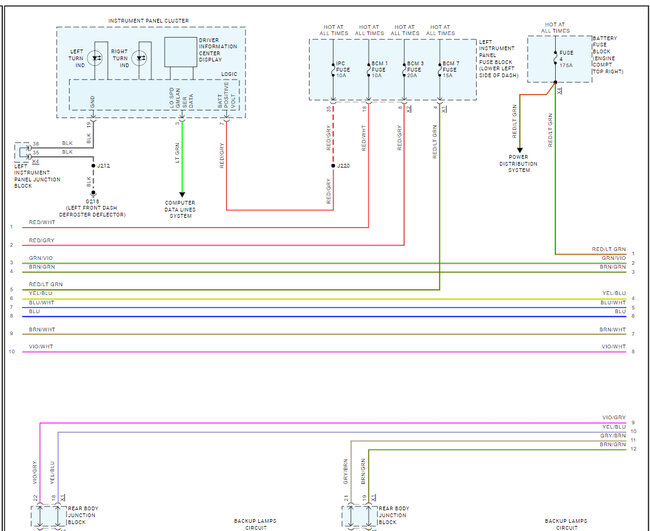The height and width of the screenshot is (531, 650).
Task: Click the J212 splice dot
Action: tap(93, 166)
